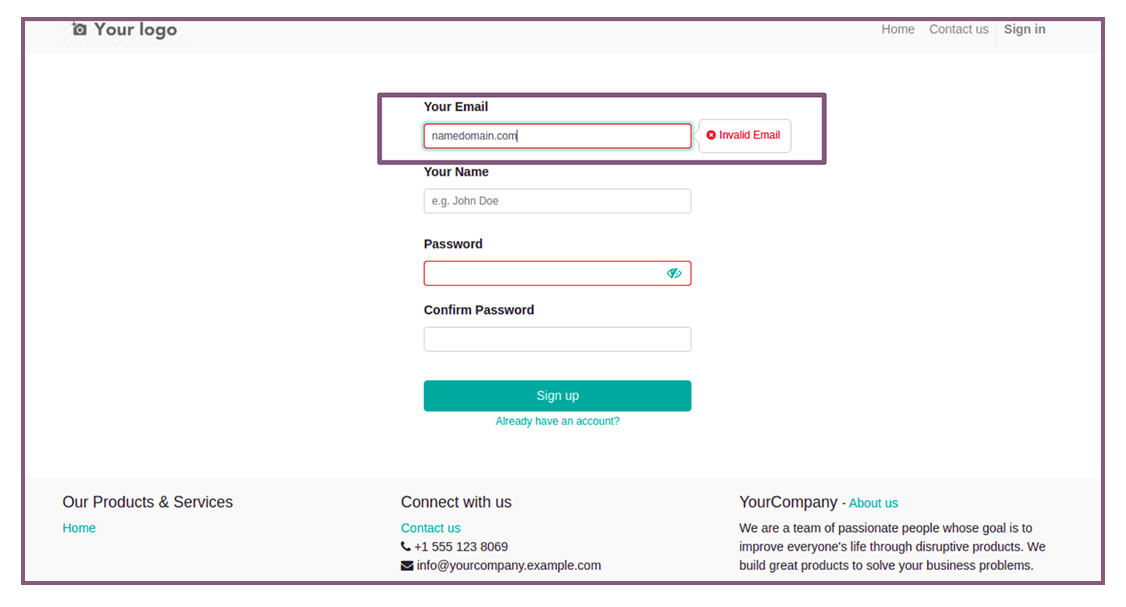Click the Sign up button
The width and height of the screenshot is (1126, 607).
[x=557, y=396]
